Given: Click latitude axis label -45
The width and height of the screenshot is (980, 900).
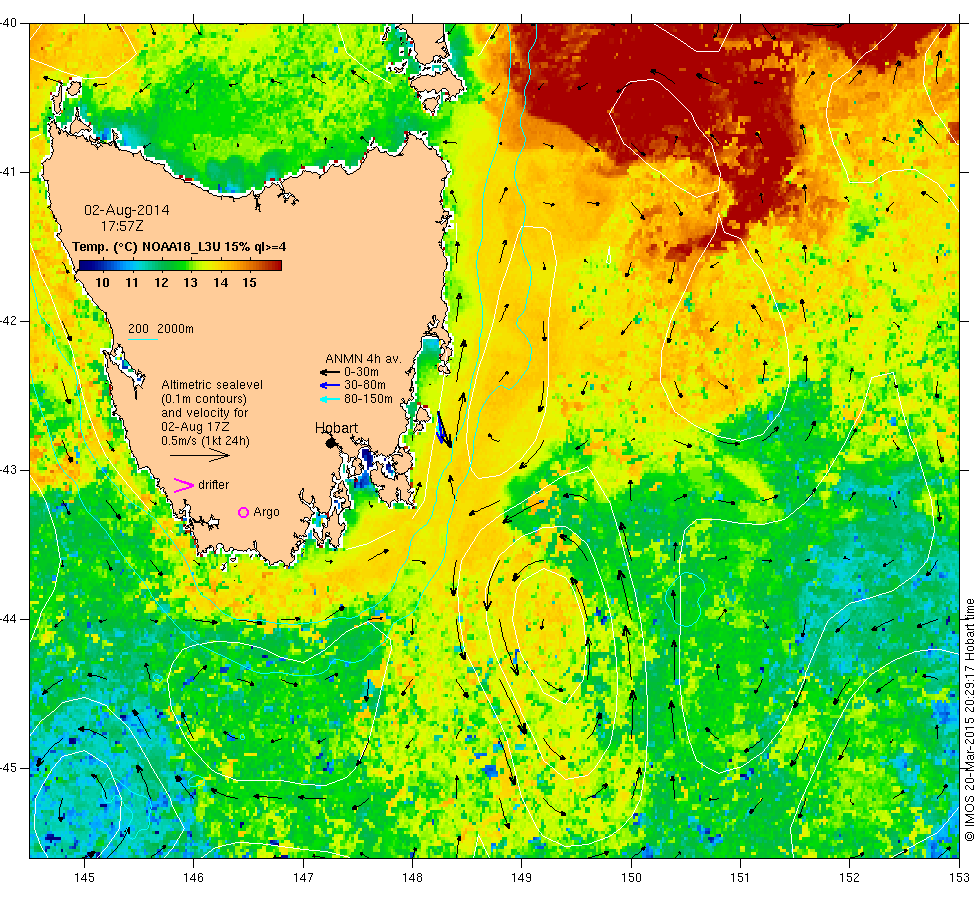Looking at the screenshot, I should pos(8,768).
